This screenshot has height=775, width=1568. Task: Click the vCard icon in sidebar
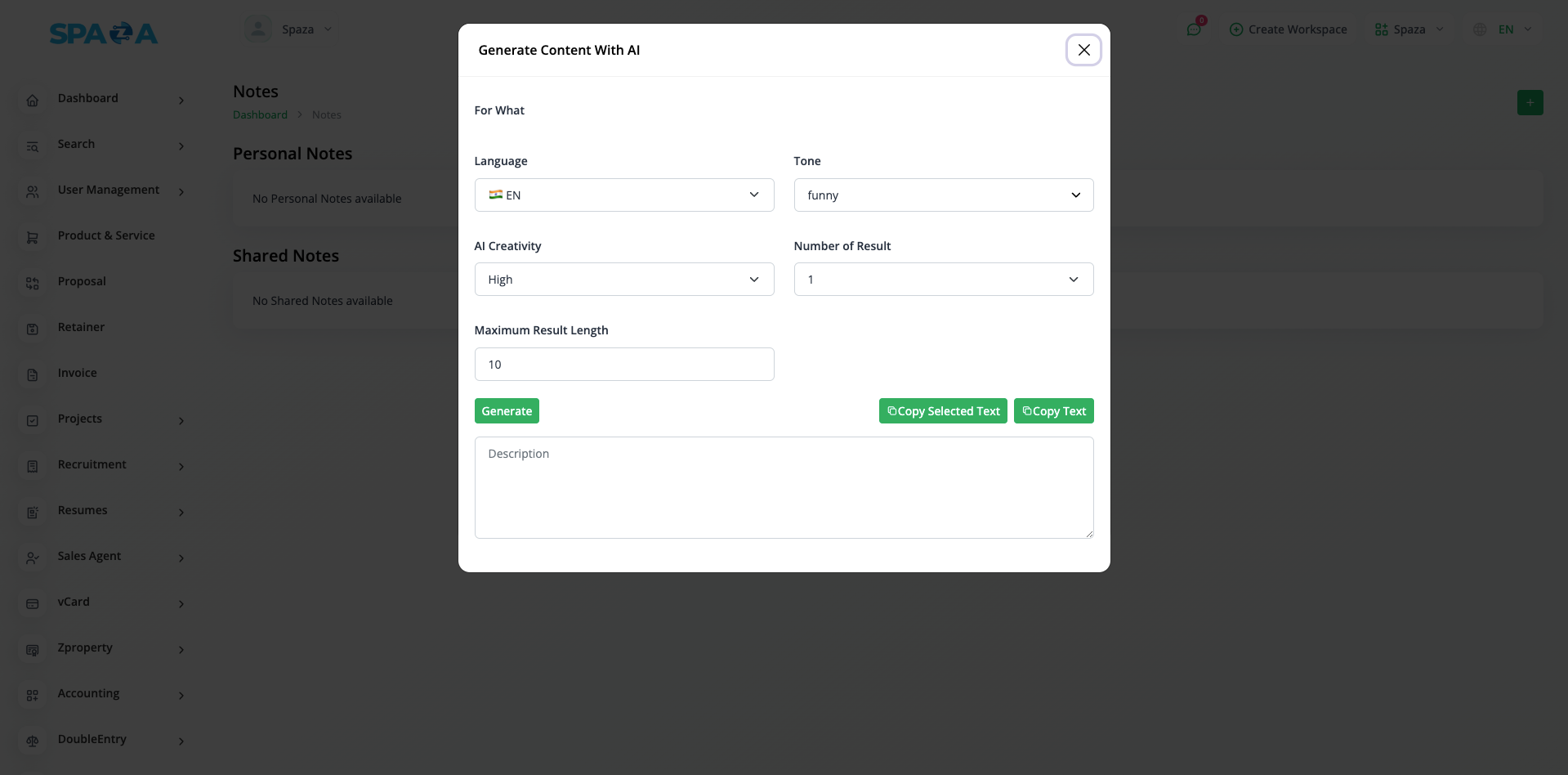click(33, 604)
